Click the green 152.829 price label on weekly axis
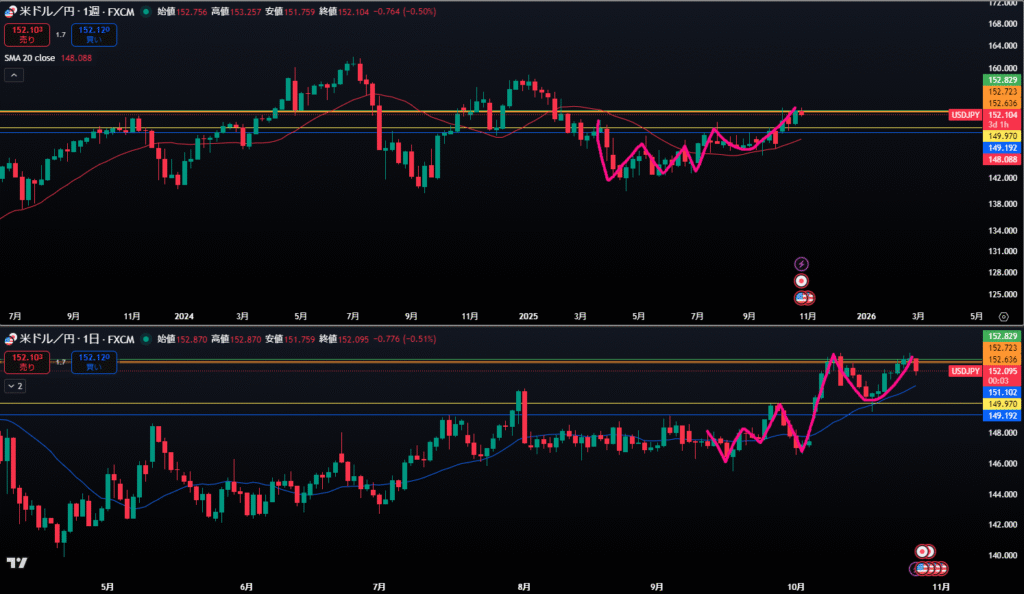The width and height of the screenshot is (1024, 594). point(1002,80)
